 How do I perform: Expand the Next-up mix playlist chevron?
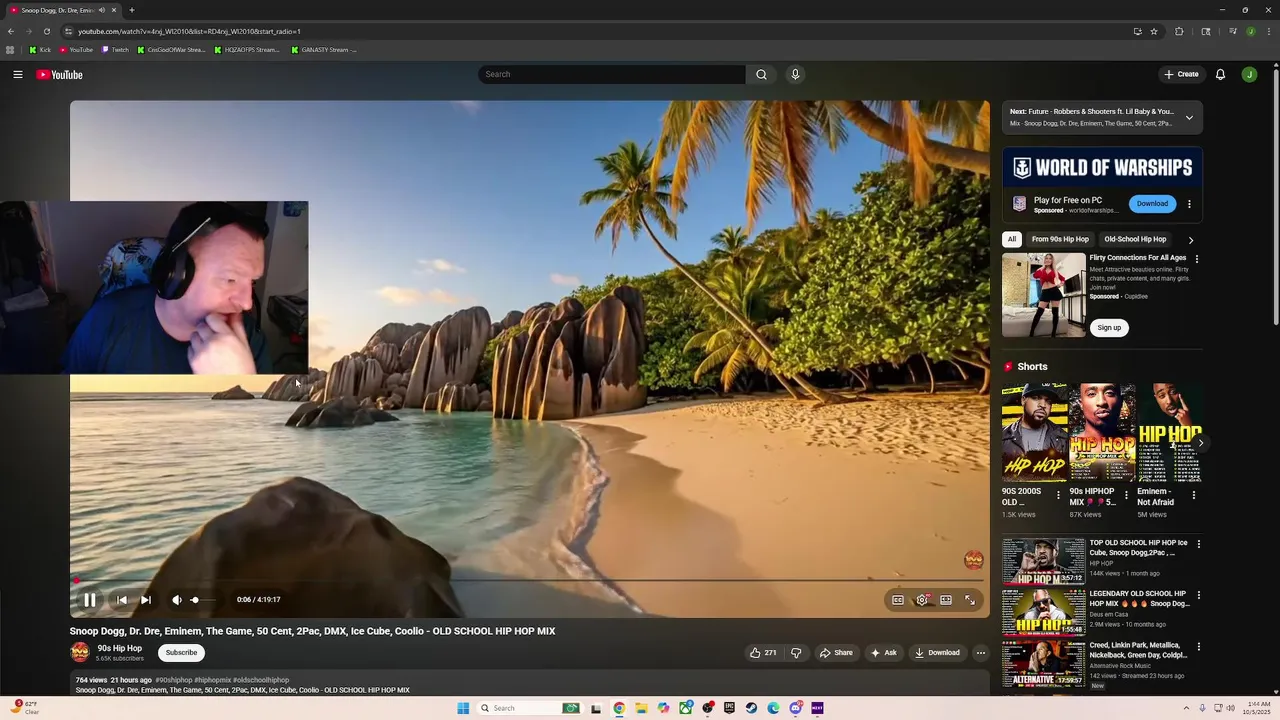pos(1189,118)
